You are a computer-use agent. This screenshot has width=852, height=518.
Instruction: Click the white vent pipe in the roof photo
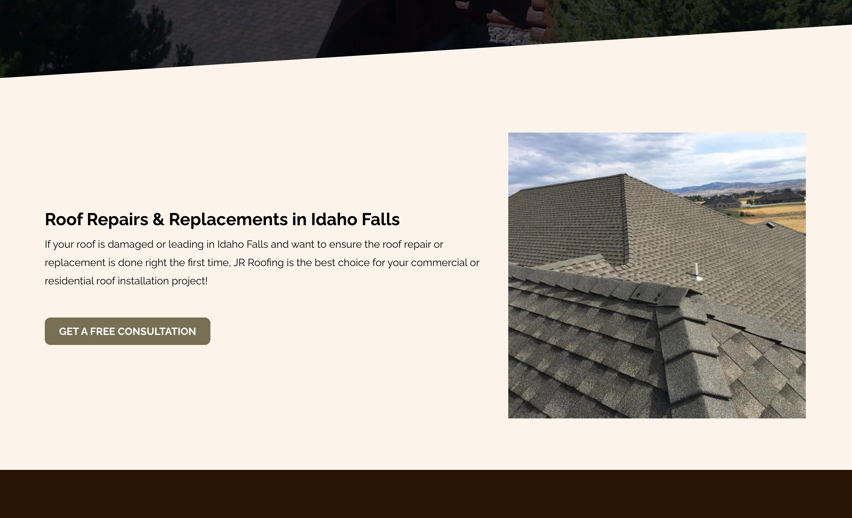point(698,272)
